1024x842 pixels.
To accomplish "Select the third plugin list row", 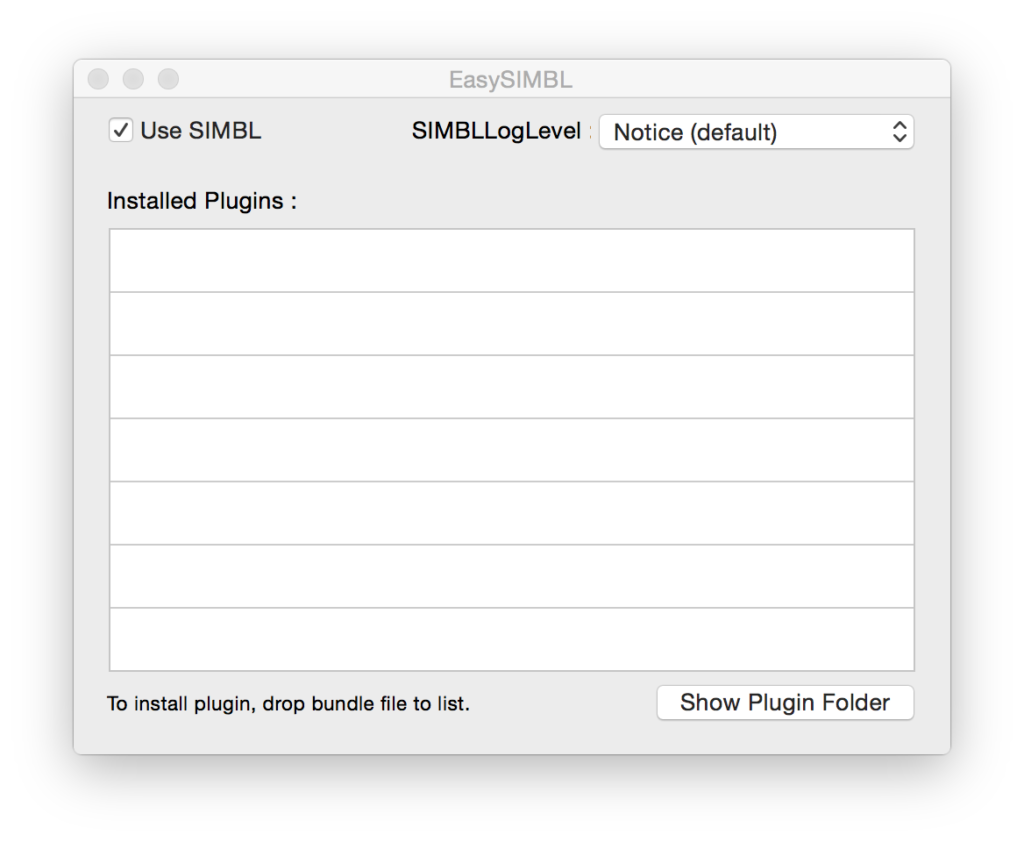I will coord(511,386).
